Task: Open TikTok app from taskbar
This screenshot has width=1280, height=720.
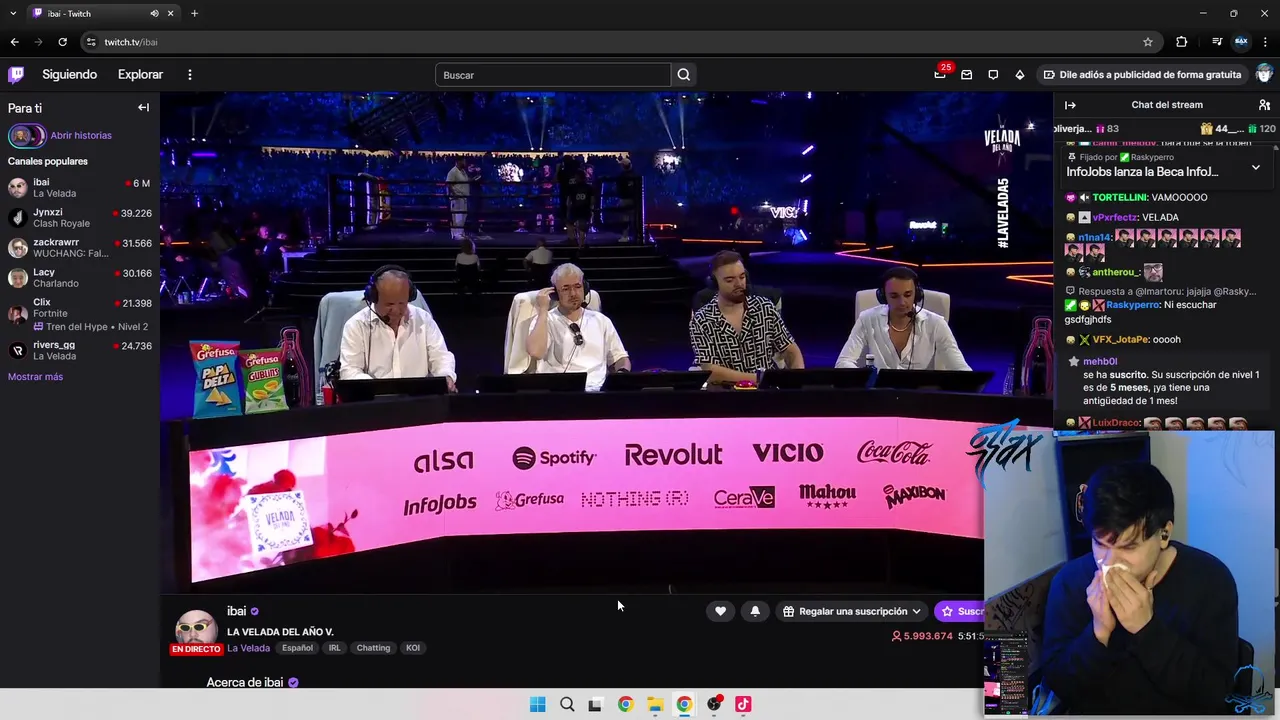Action: [x=743, y=704]
